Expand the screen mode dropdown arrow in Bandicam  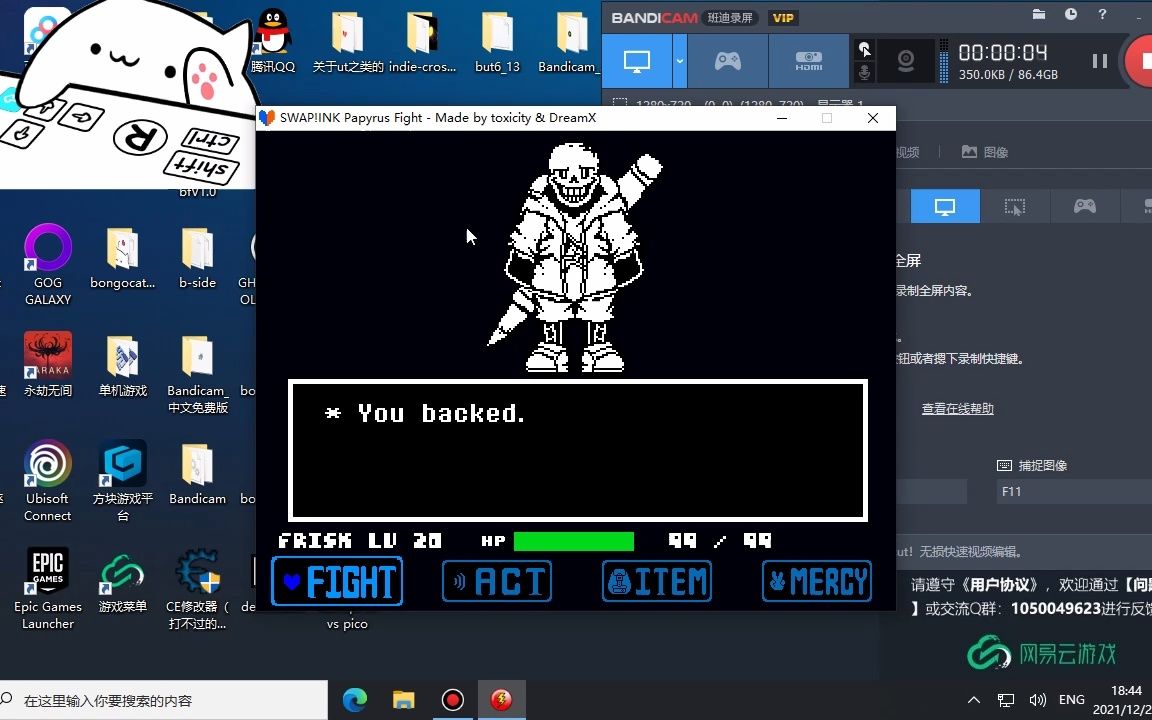coord(680,61)
